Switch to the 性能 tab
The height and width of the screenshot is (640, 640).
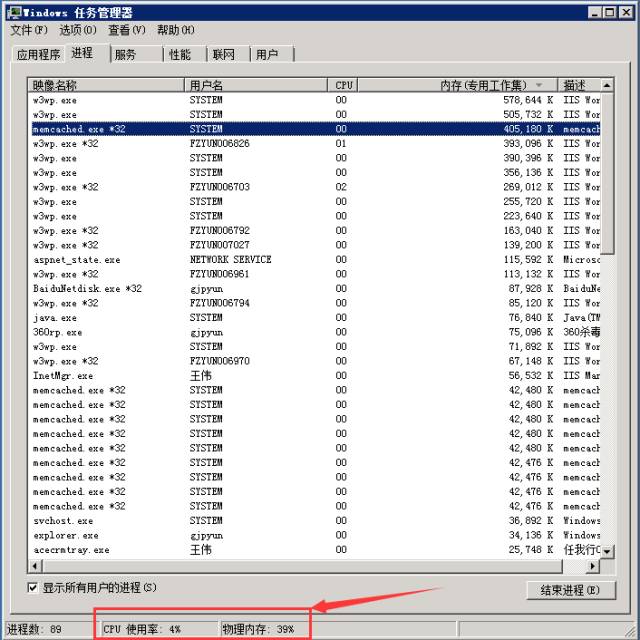click(x=180, y=55)
